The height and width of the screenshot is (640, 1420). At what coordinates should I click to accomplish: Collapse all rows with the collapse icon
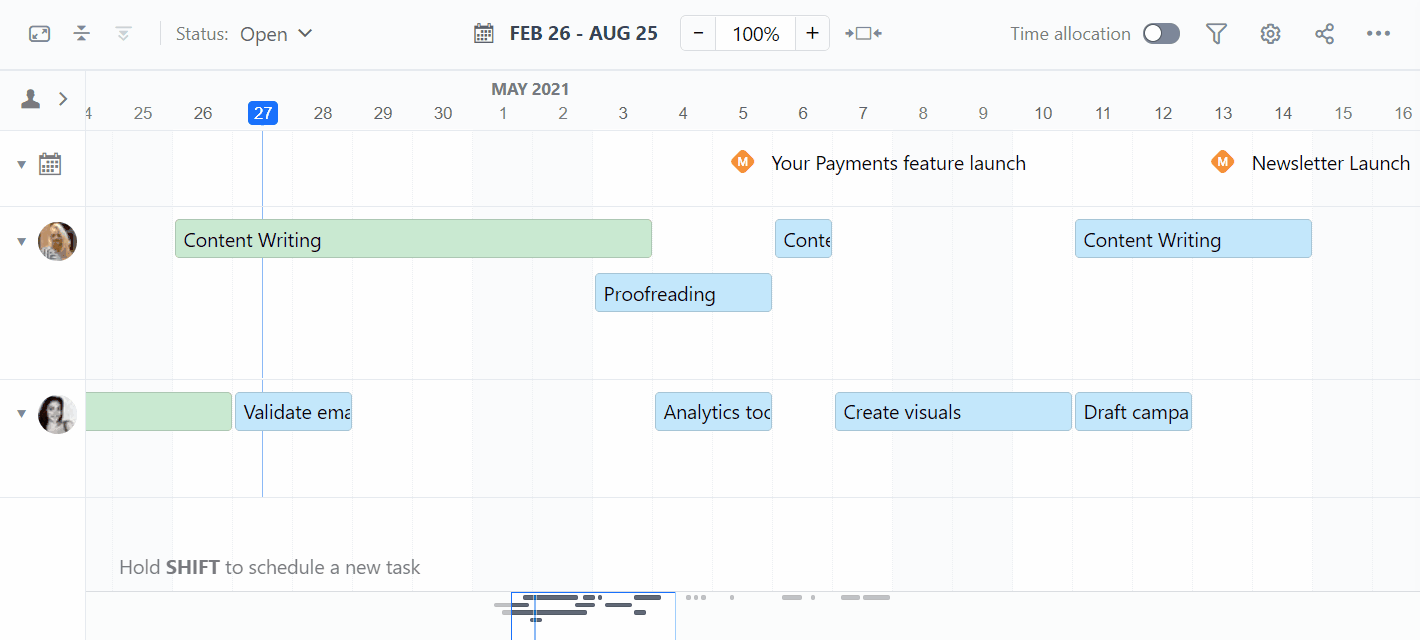(82, 34)
